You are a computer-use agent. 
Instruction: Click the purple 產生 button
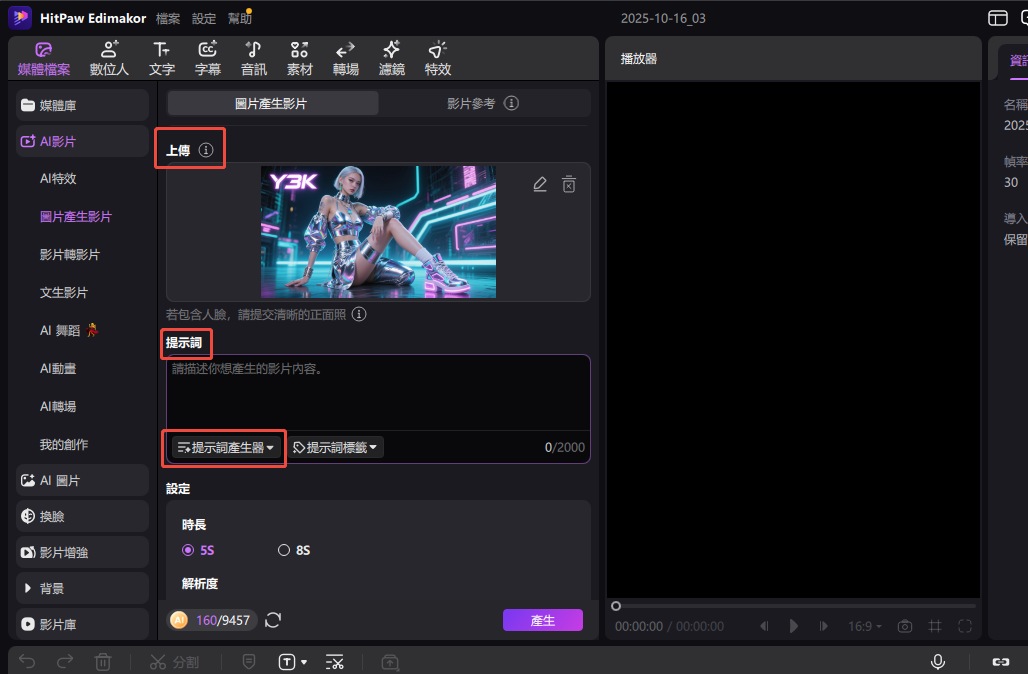542,620
